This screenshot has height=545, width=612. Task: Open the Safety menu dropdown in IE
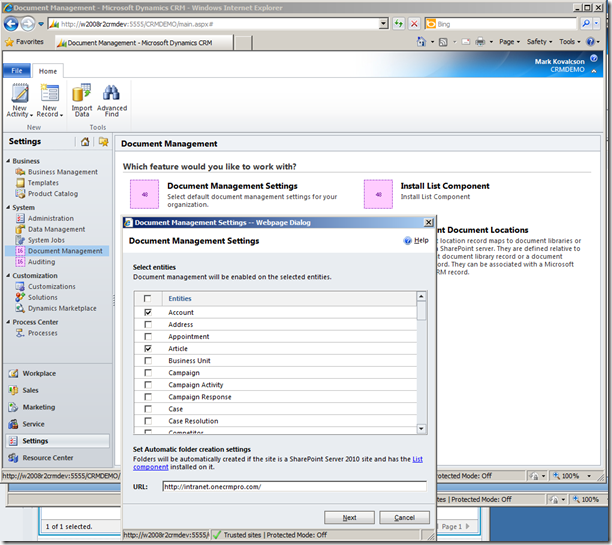[540, 42]
